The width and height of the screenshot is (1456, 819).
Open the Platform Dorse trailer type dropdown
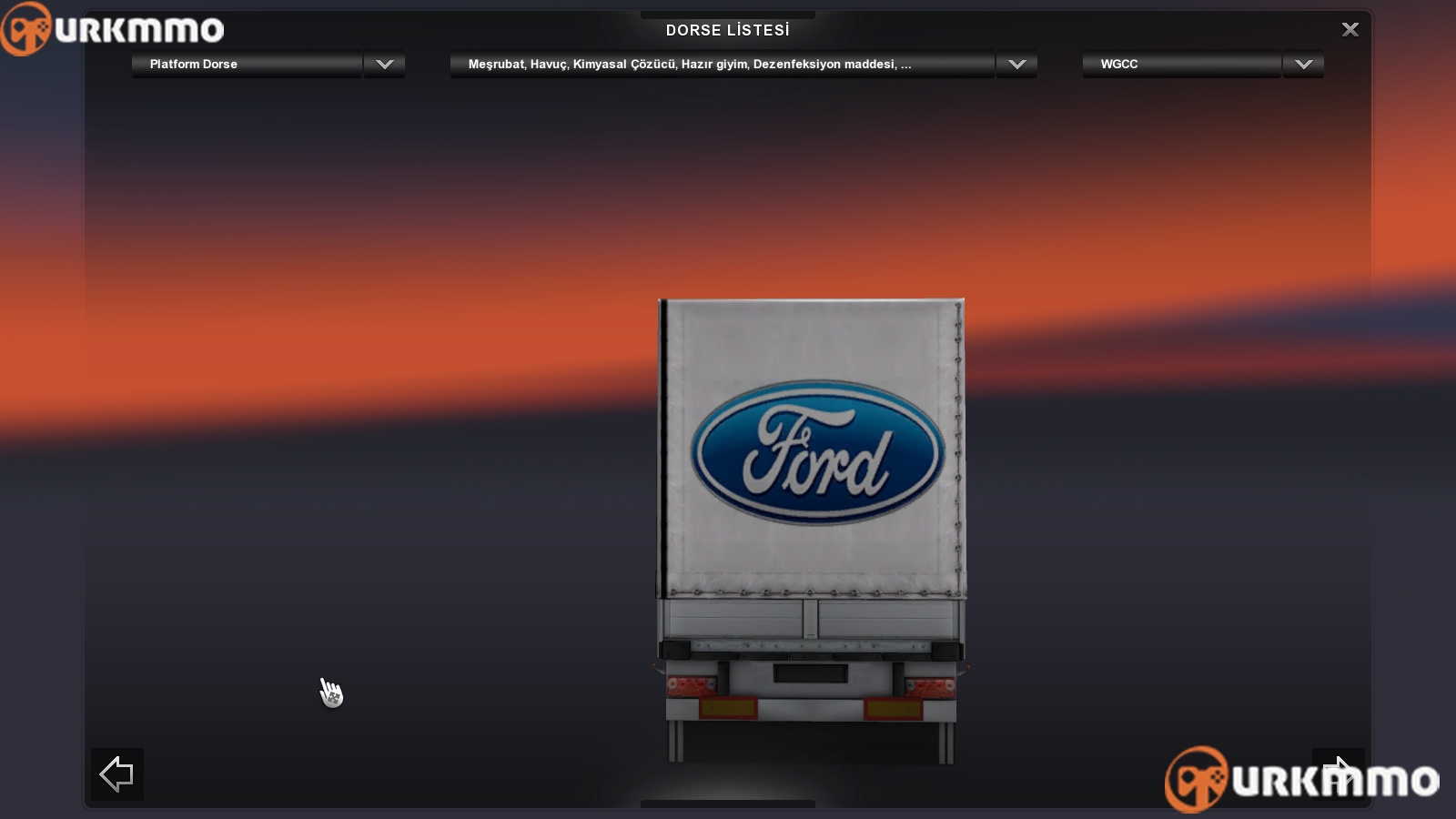[248, 64]
